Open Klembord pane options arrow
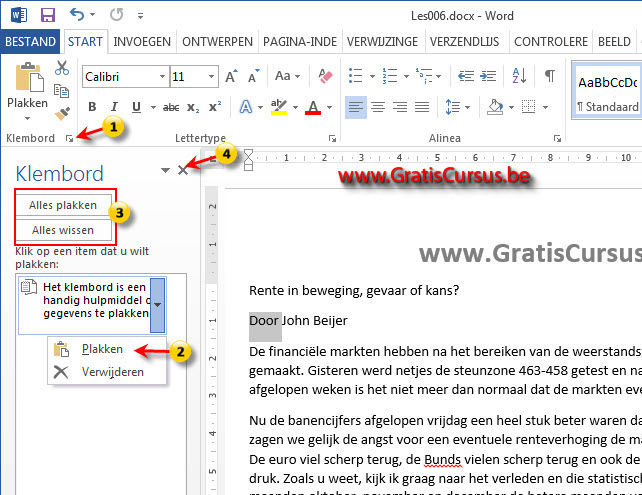This screenshot has width=642, height=495. point(165,170)
